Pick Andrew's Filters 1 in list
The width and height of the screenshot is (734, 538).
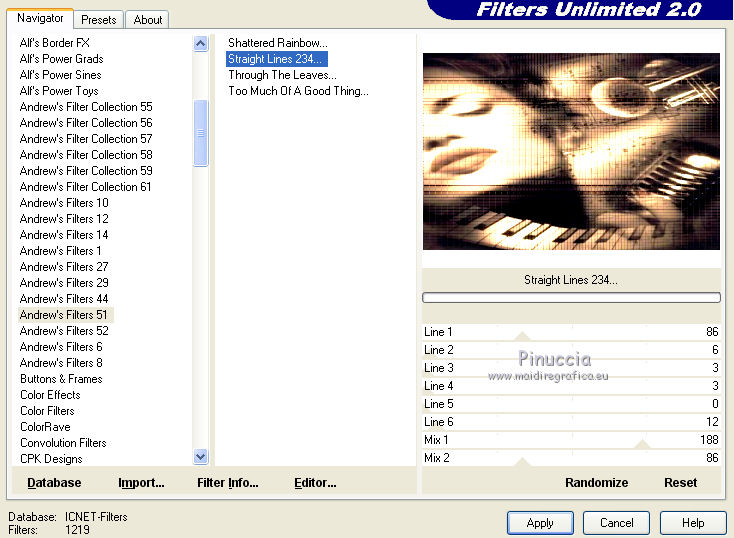click(x=60, y=251)
